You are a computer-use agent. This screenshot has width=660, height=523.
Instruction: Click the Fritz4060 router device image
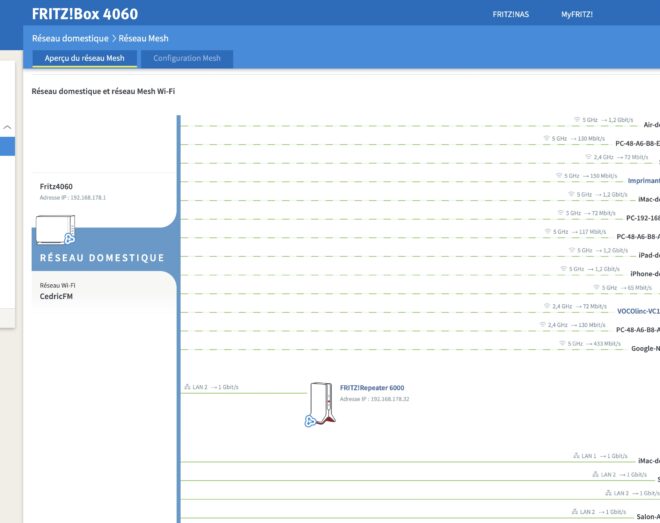[x=55, y=229]
